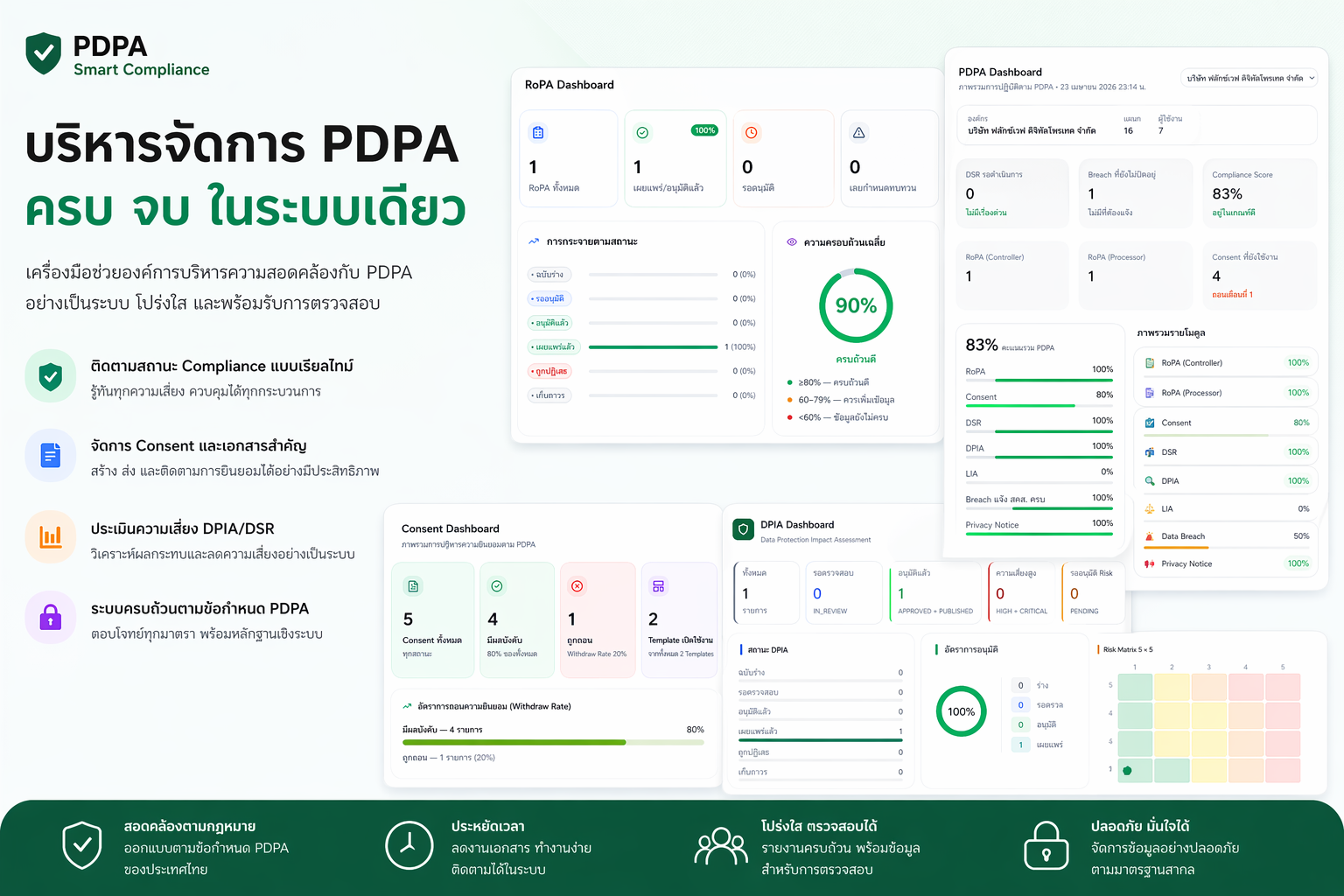Click the DPIA module magnifier icon
Image resolution: width=1344 pixels, height=896 pixels.
coord(1150,481)
